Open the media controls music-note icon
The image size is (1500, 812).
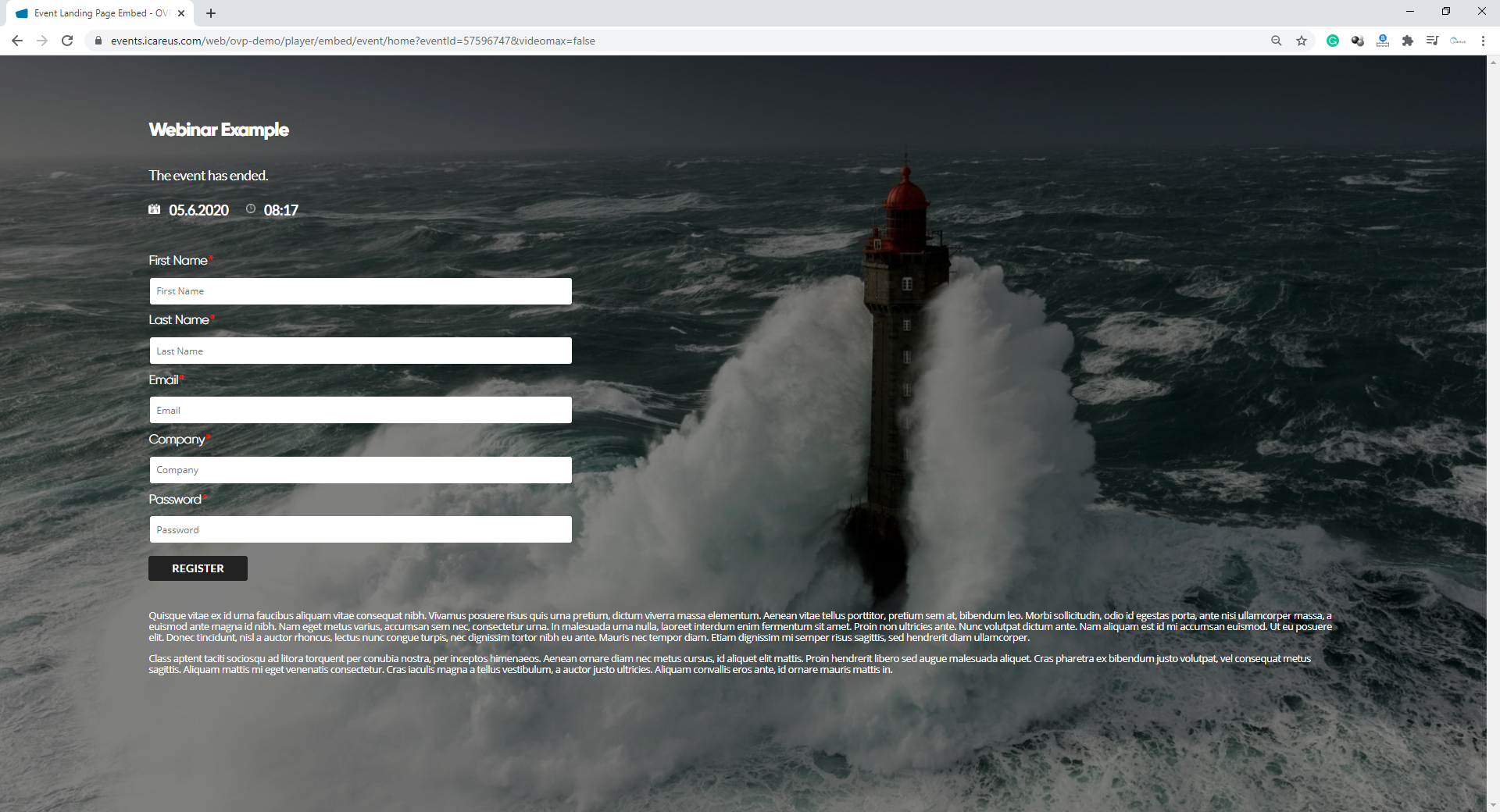(1433, 41)
